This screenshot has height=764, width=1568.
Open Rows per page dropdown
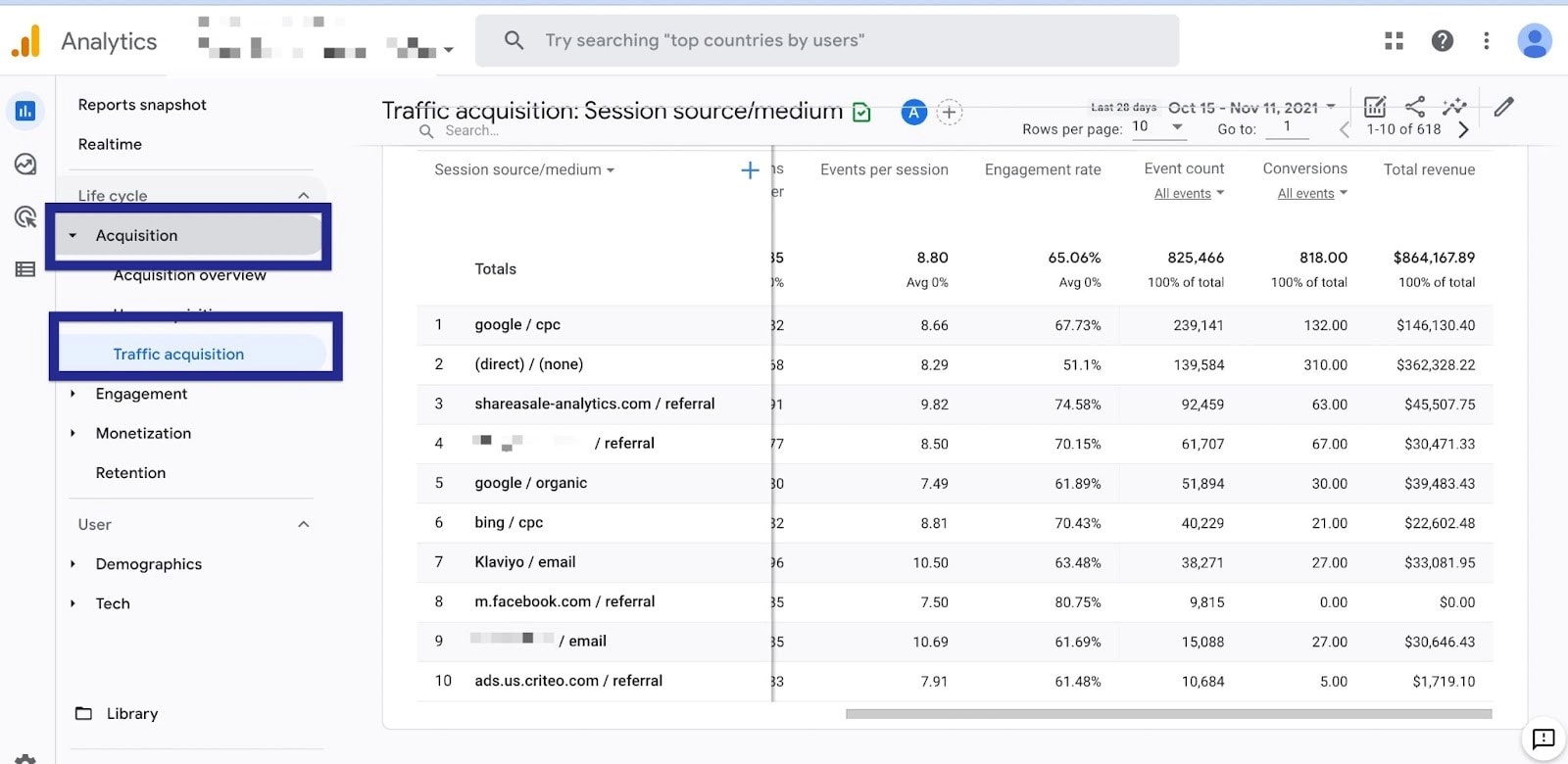point(1158,126)
